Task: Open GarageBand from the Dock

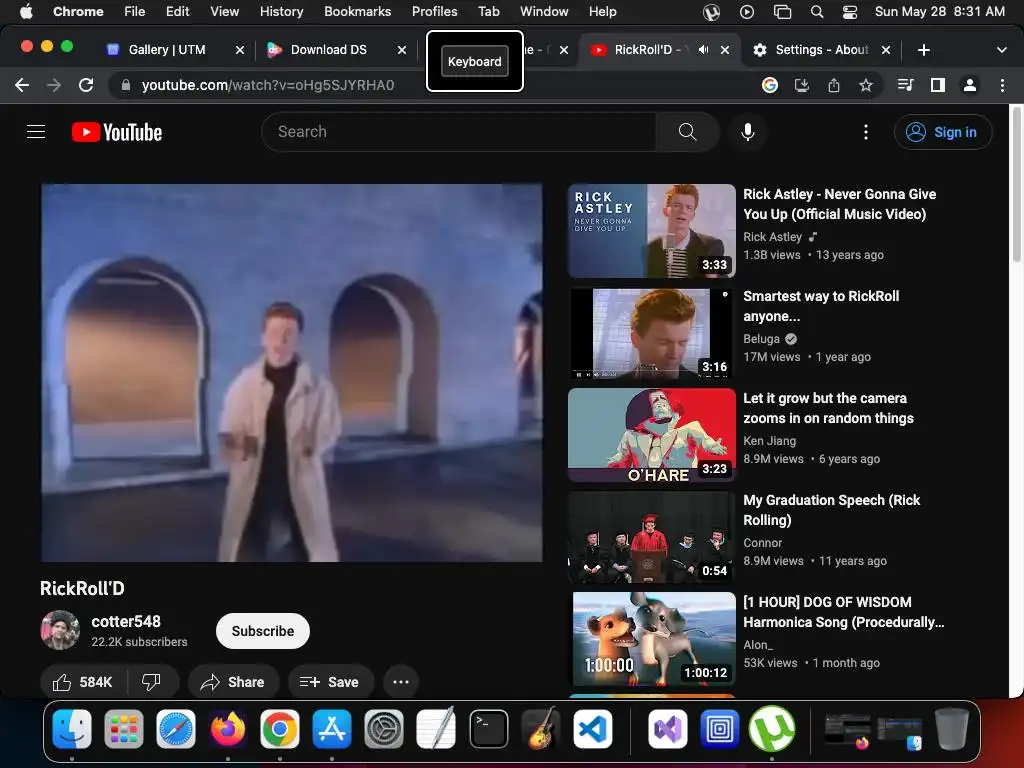Action: (541, 729)
